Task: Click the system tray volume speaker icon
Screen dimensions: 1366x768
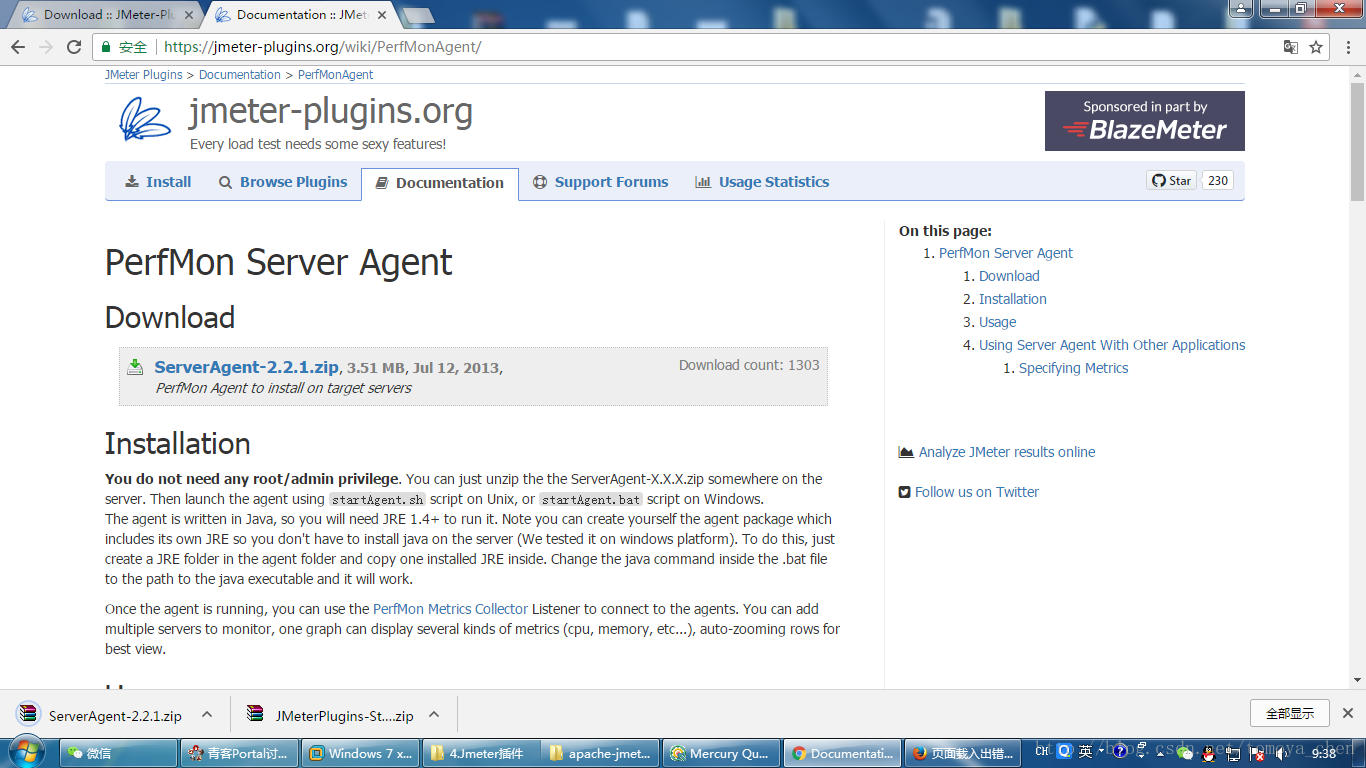Action: (x=1281, y=753)
